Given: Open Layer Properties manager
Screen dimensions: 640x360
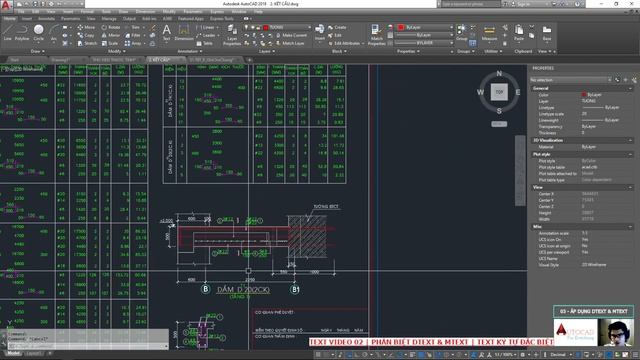Looking at the screenshot, I should (x=232, y=34).
